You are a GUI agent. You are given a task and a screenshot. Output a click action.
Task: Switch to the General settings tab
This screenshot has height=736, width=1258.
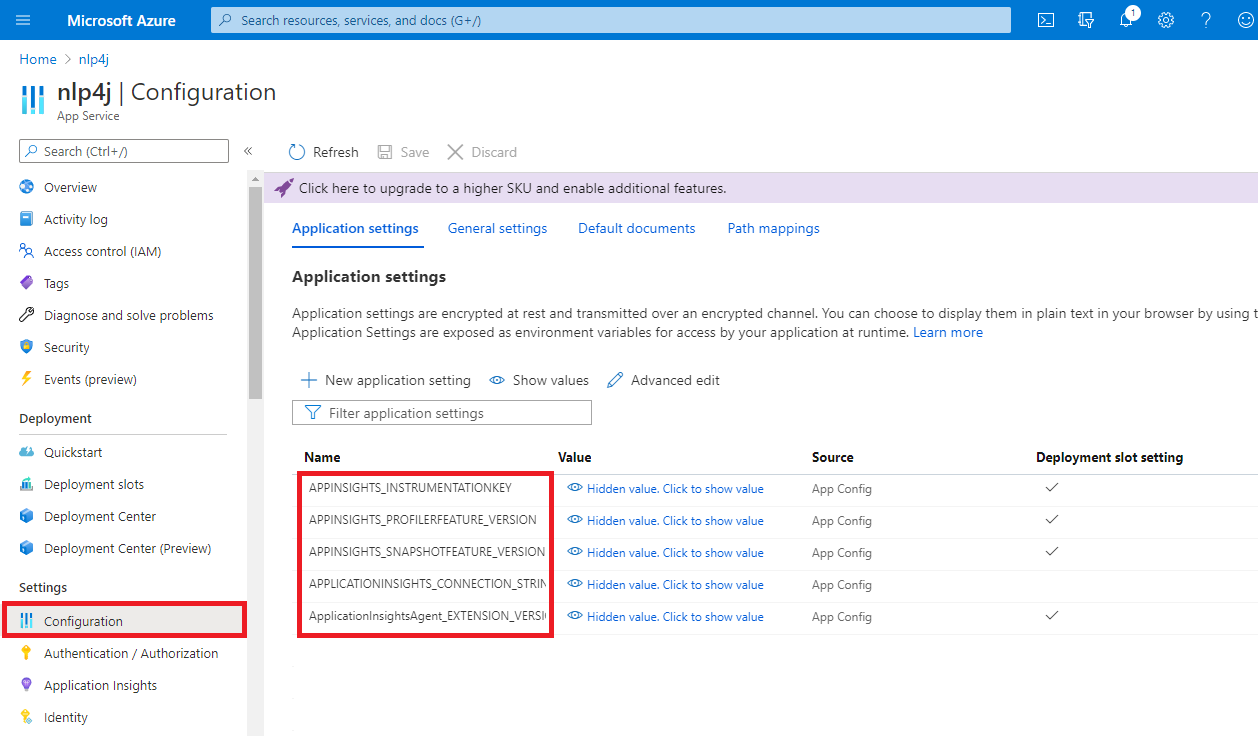(497, 228)
